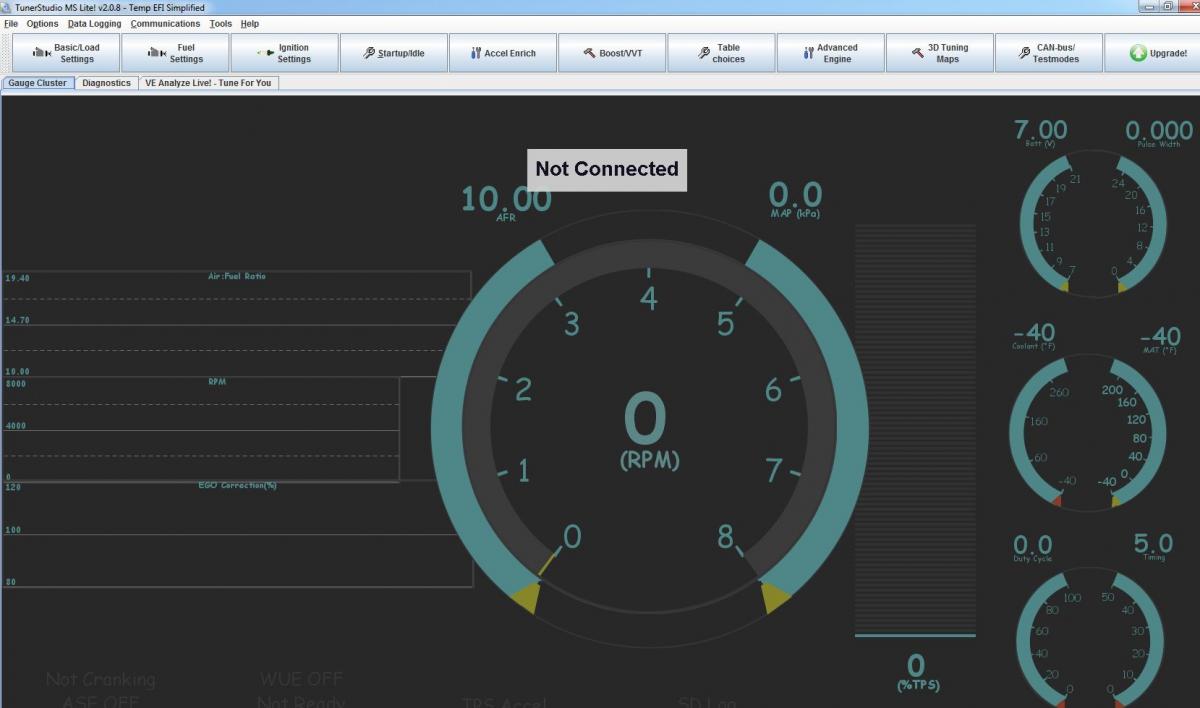Click the RPM history line graph
The width and height of the screenshot is (1200, 708).
click(200, 429)
